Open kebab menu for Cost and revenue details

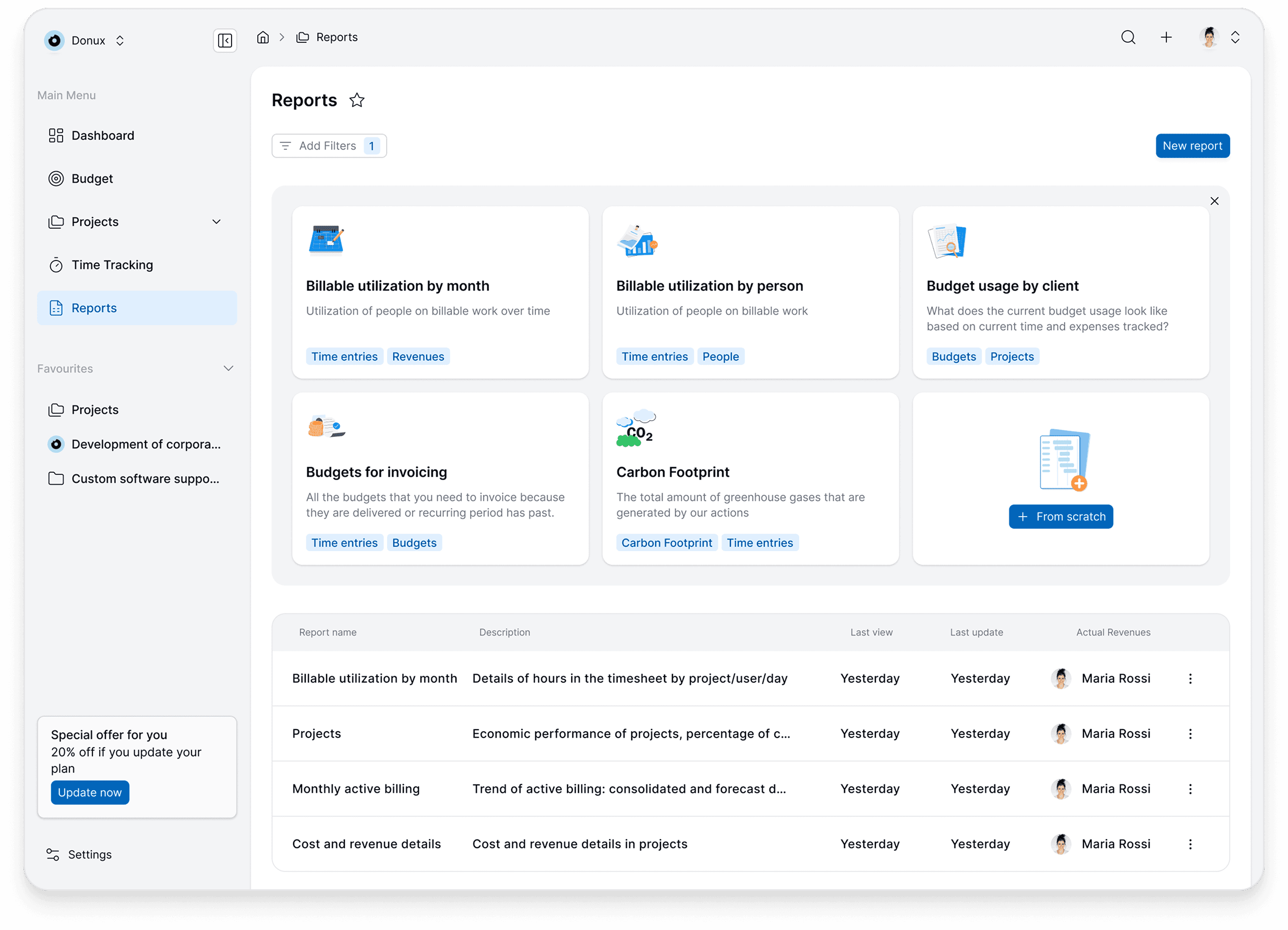1190,844
